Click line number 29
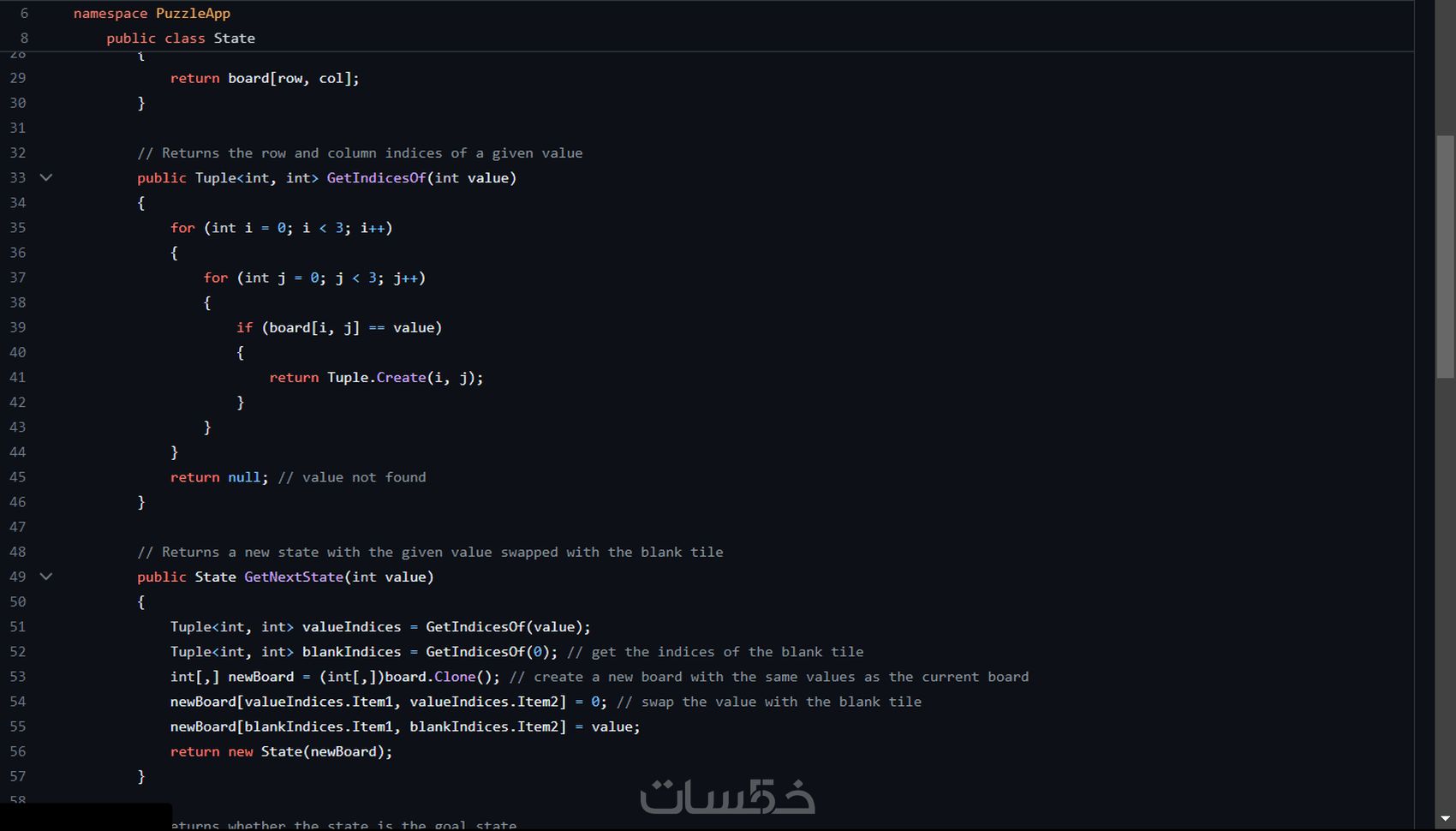The width and height of the screenshot is (1456, 831). point(17,78)
